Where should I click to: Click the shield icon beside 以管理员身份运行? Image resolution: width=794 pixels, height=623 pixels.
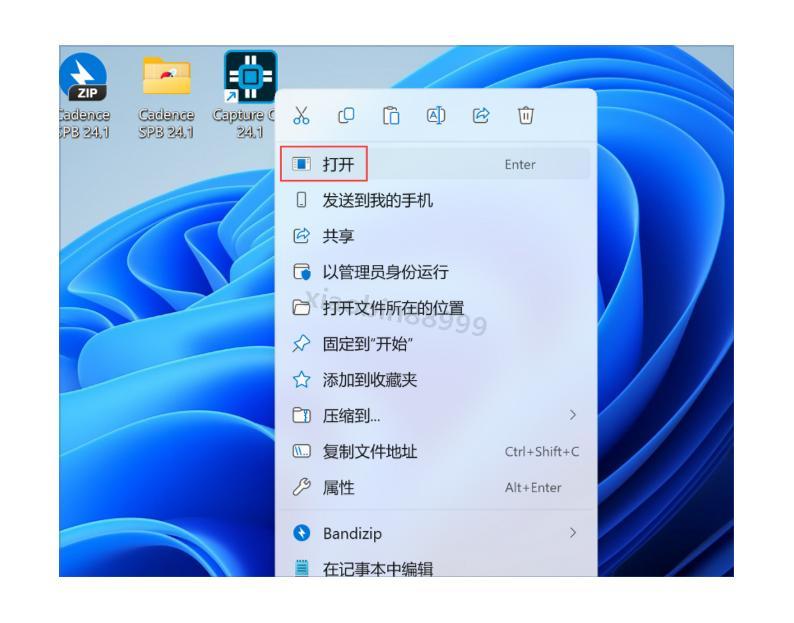pyautogui.click(x=302, y=272)
